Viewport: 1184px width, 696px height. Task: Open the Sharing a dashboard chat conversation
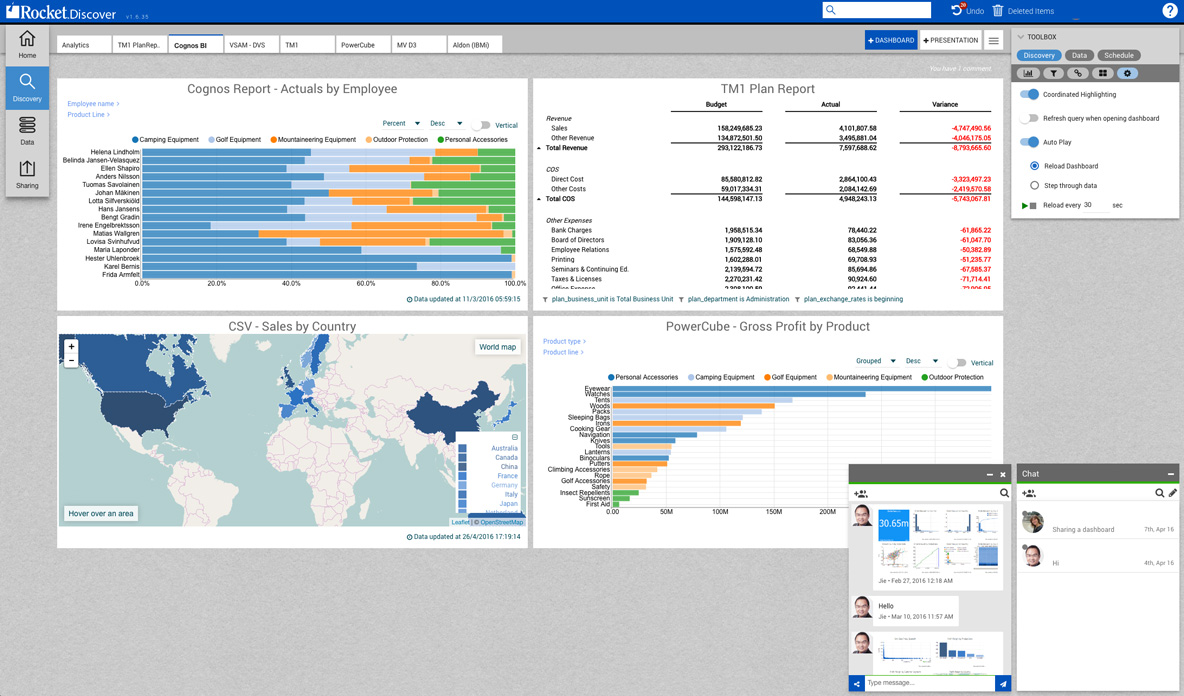point(1098,522)
